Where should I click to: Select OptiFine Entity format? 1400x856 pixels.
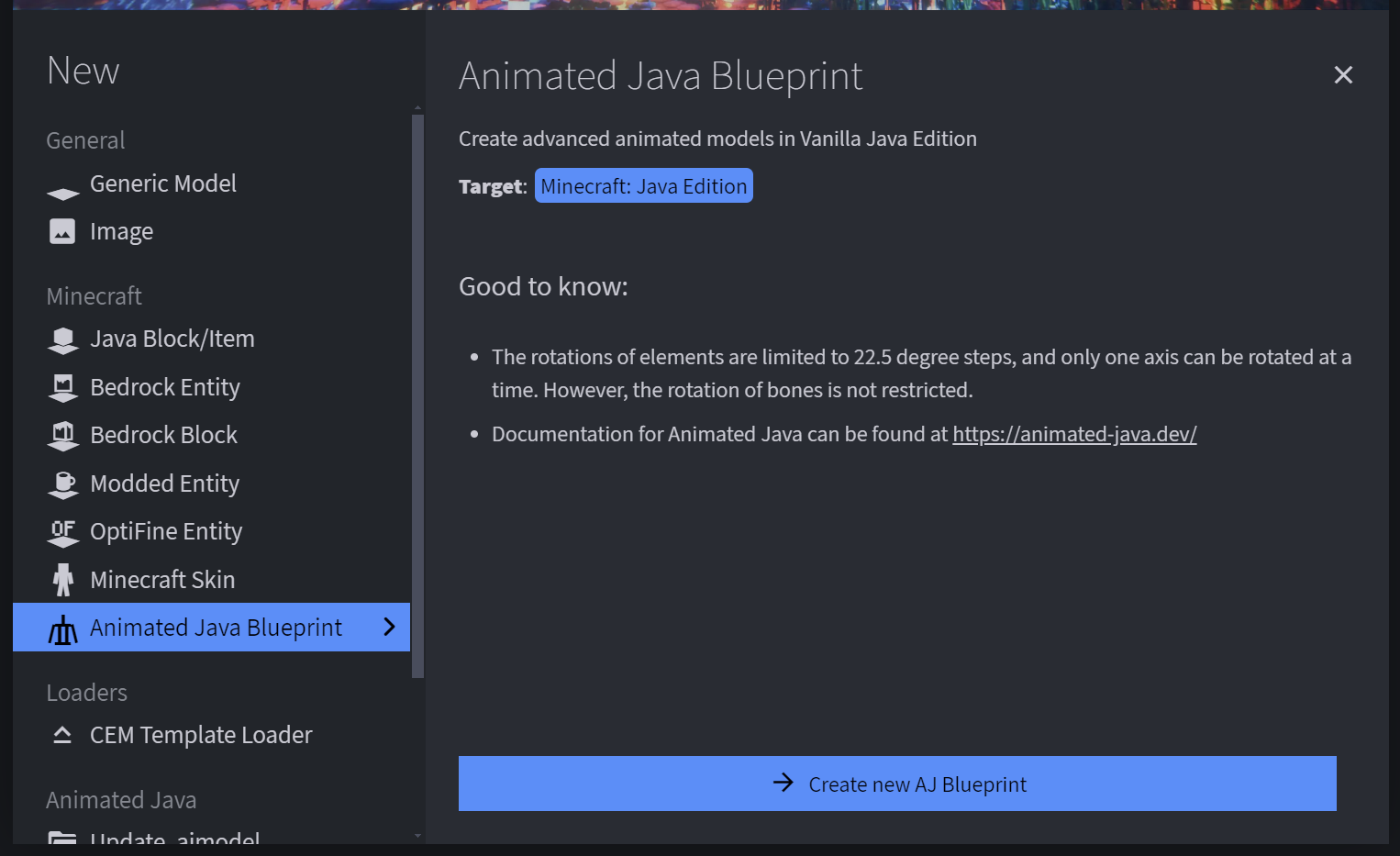[x=212, y=531]
